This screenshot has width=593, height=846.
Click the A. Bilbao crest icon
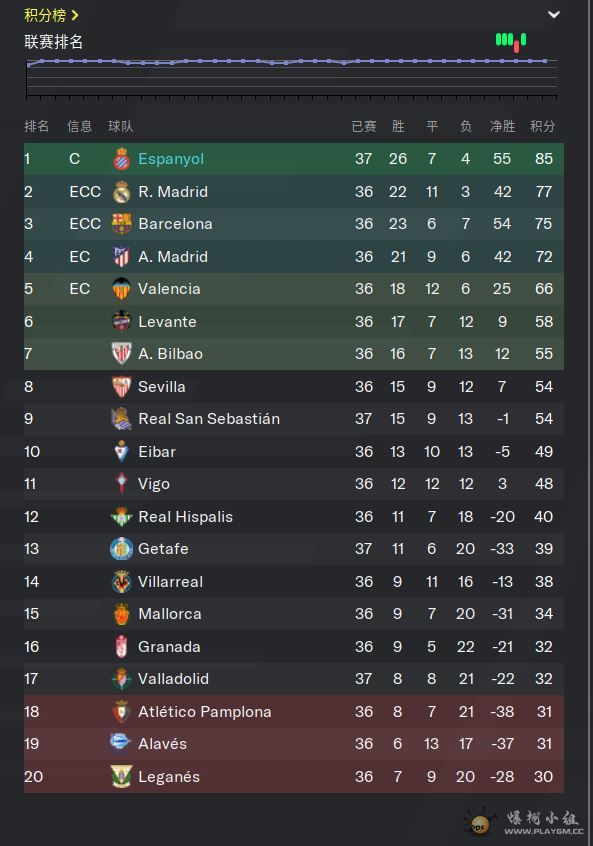[121, 353]
